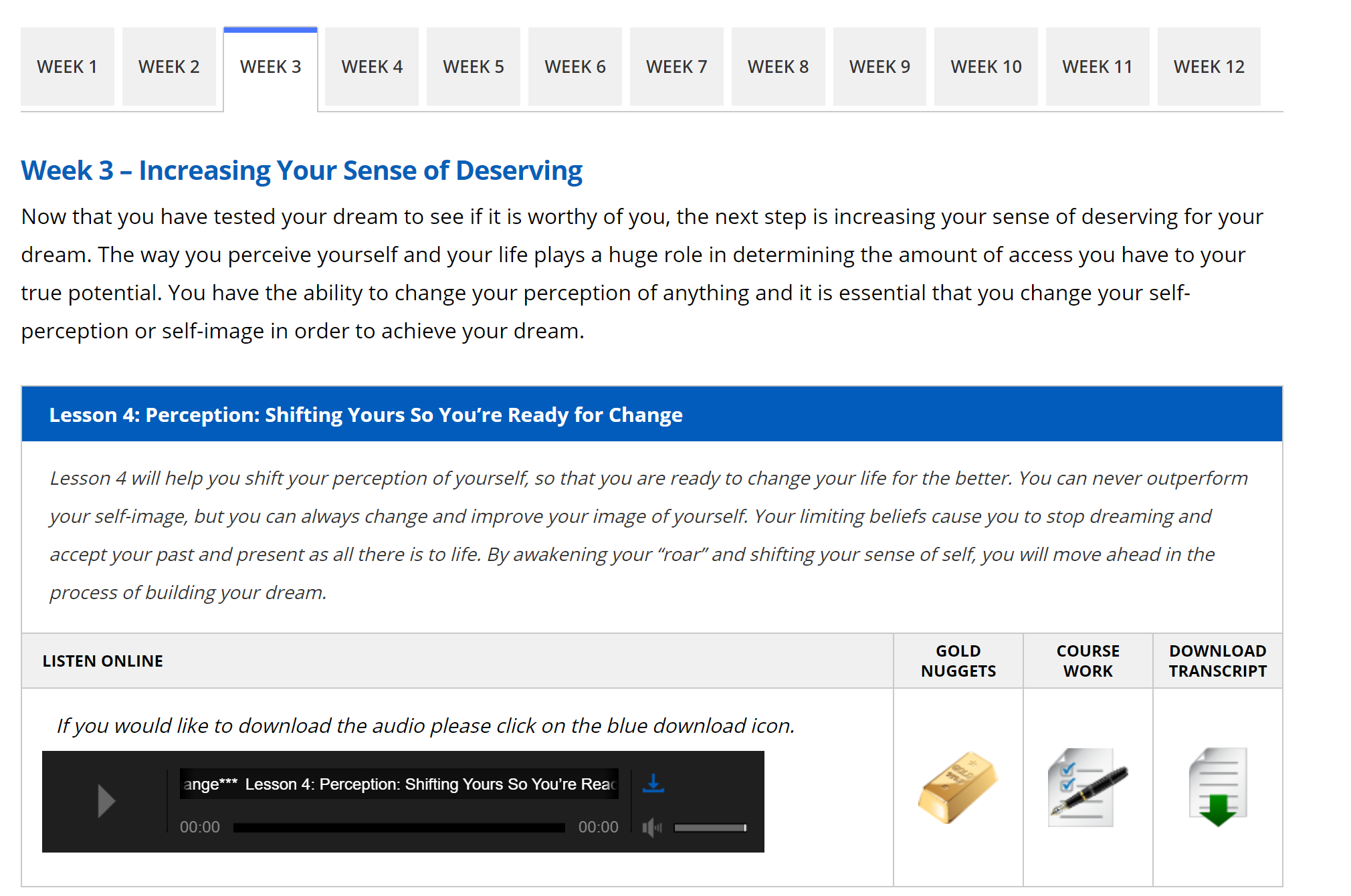The image size is (1351, 896).
Task: Click the blue audio download icon
Action: [x=653, y=783]
